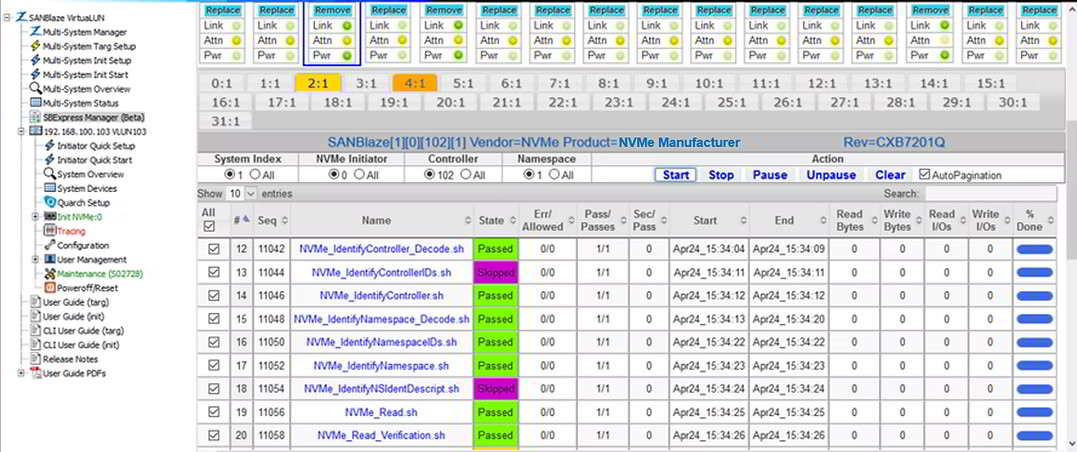The height and width of the screenshot is (452, 1077).
Task: Click Multi-System Init Setup icon
Action: point(36,60)
